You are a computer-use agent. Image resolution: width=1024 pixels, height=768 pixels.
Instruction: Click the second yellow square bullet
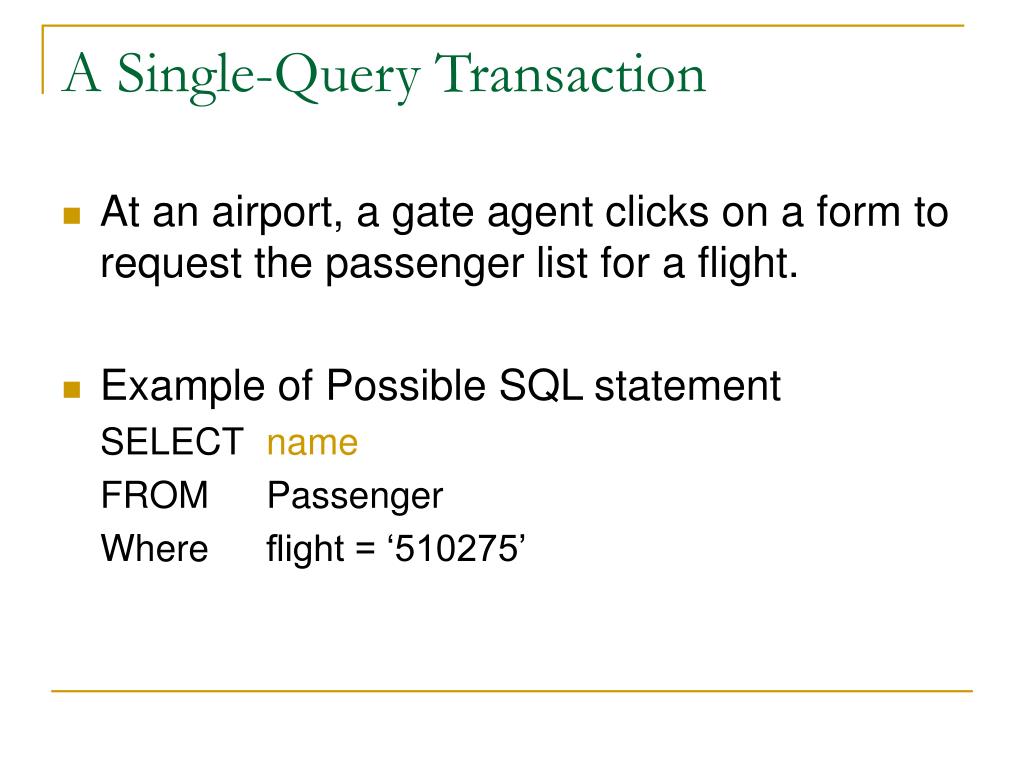[x=72, y=389]
